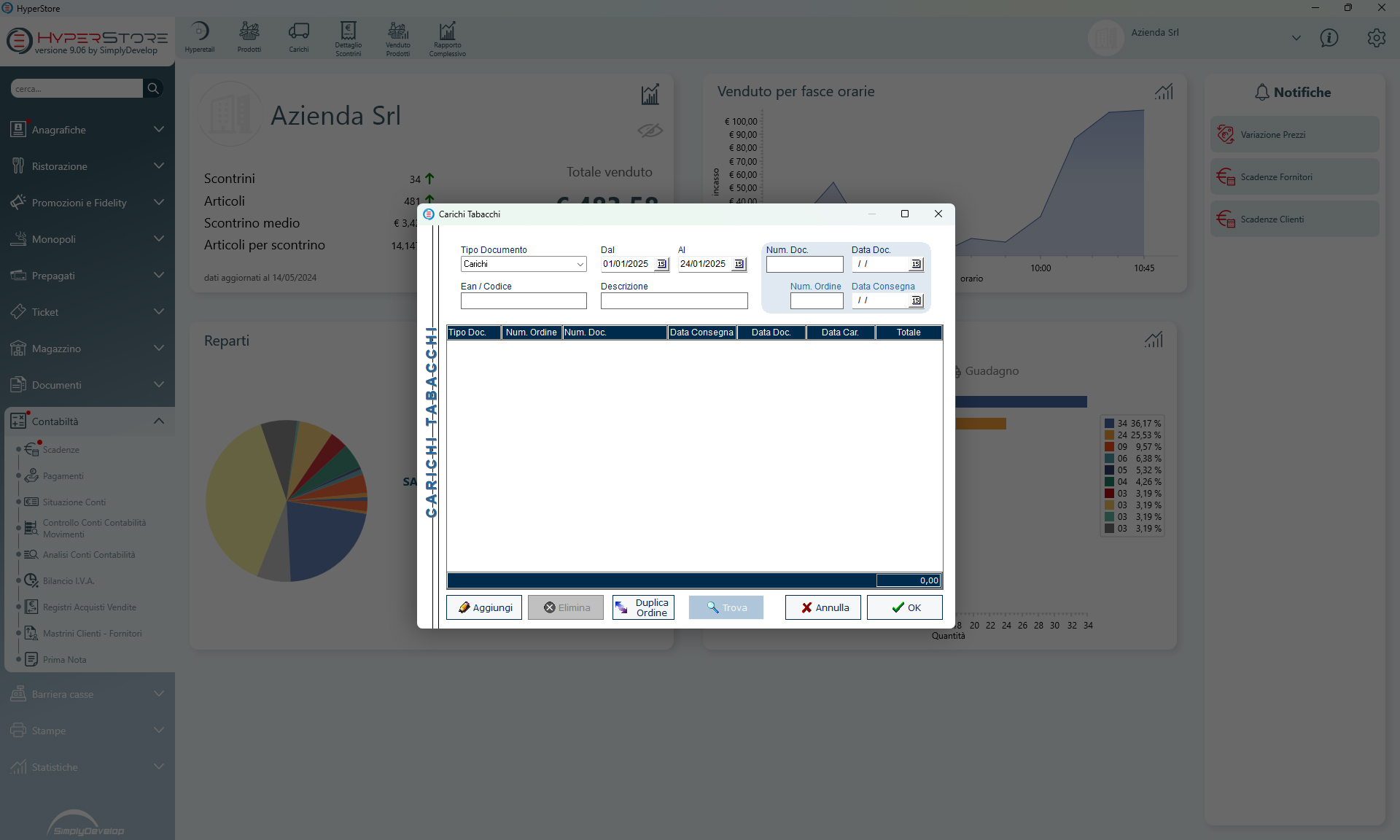This screenshot has height=840, width=1400.
Task: Click the Aggiungi button
Action: pos(484,607)
